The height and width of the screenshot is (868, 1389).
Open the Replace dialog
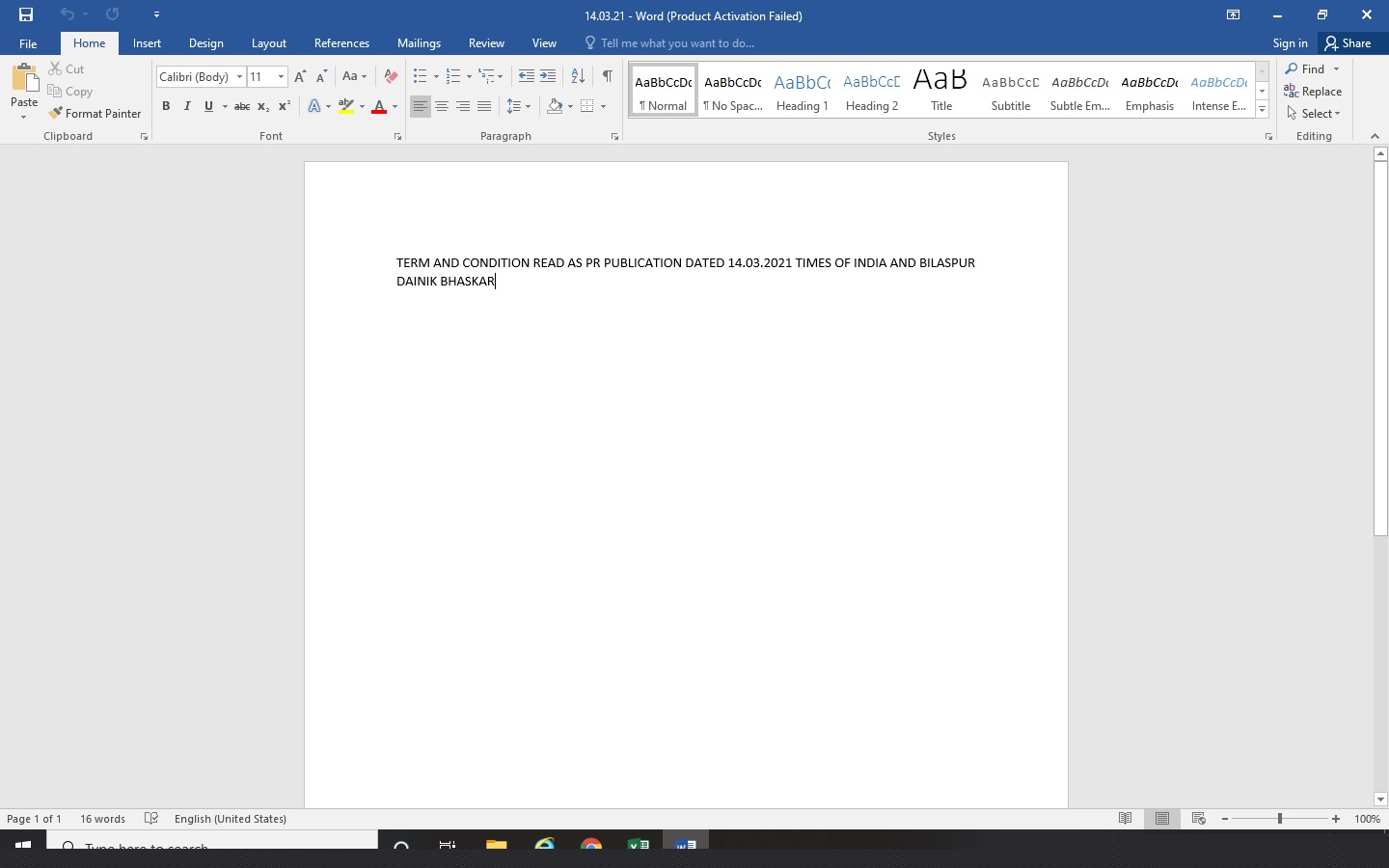pos(1313,92)
